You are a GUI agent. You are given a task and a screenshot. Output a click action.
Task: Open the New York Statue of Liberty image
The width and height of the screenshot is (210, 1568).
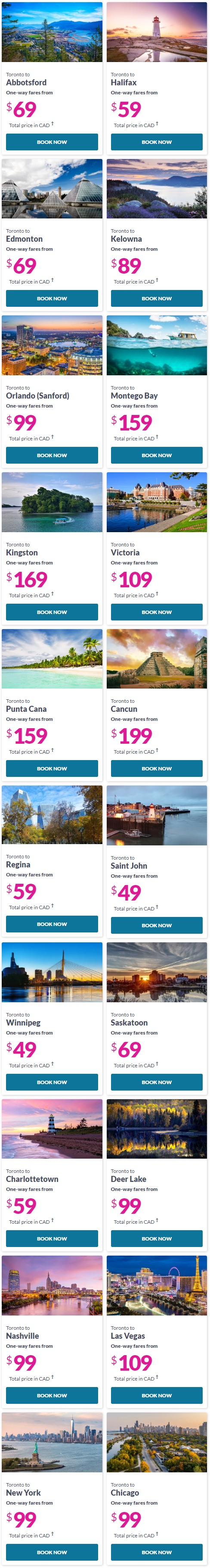point(52,1443)
